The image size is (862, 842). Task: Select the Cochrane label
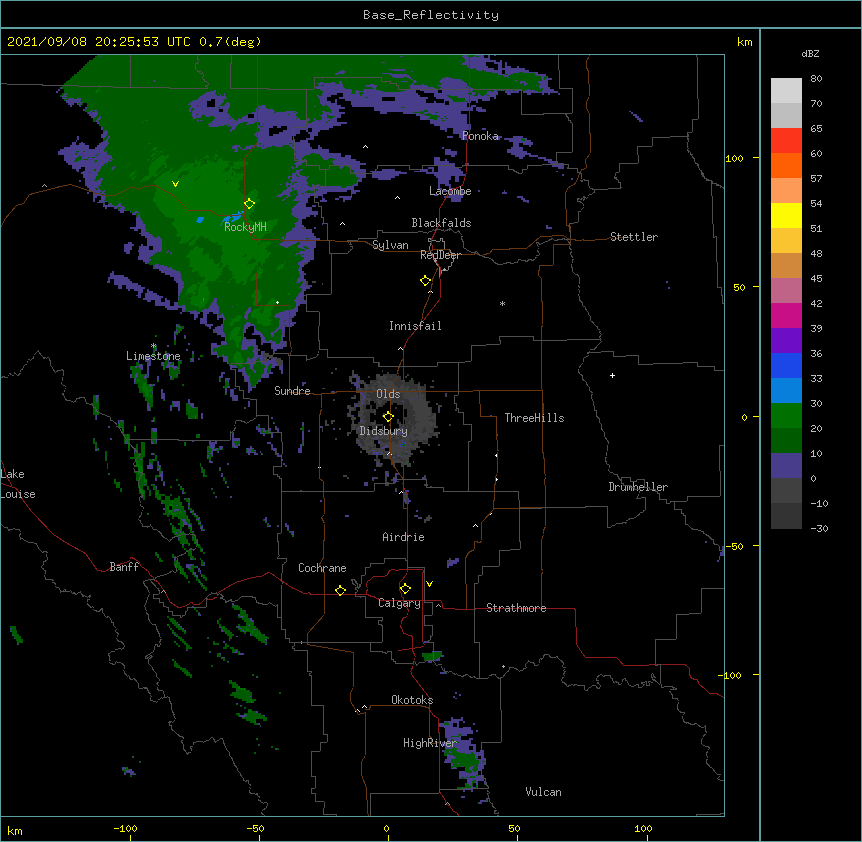click(x=322, y=568)
